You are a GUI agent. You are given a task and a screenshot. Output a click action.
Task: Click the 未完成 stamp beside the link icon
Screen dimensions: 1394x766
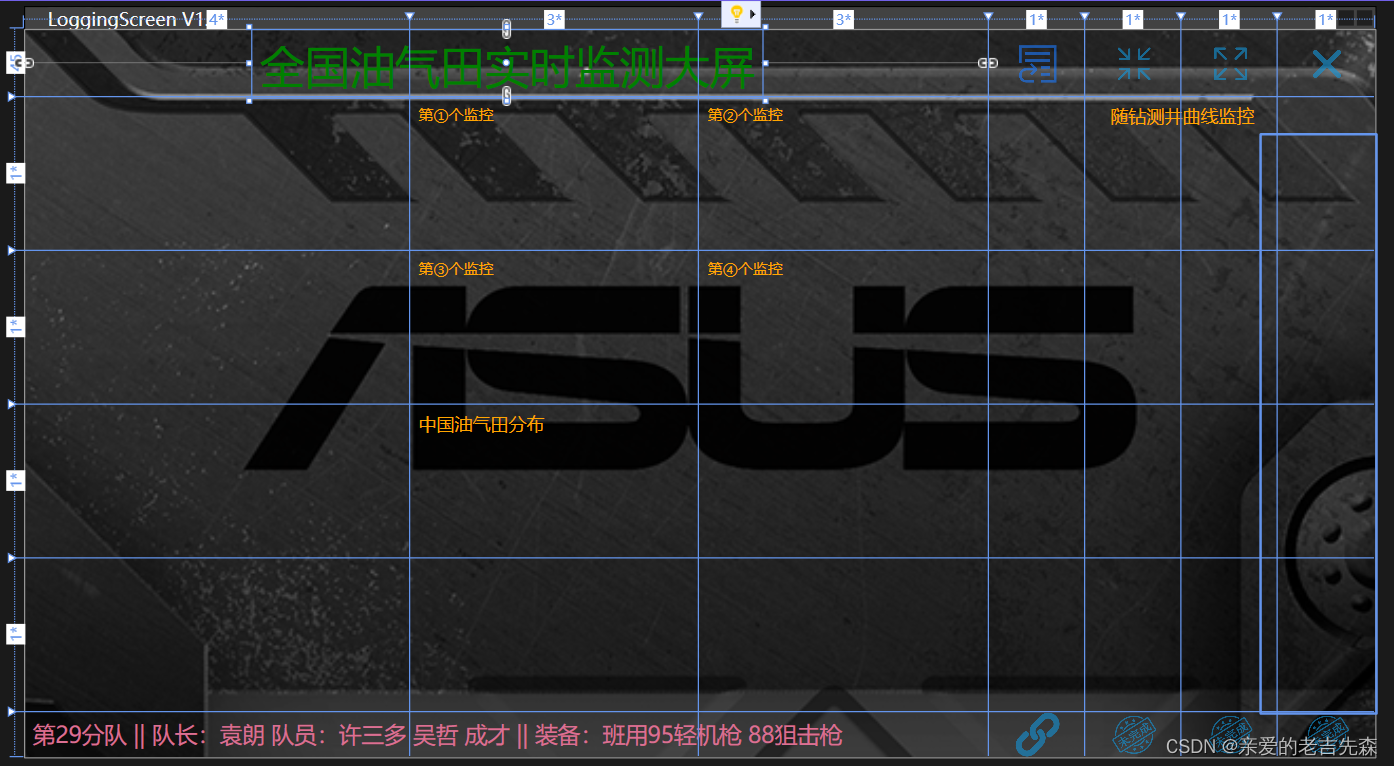(1133, 736)
